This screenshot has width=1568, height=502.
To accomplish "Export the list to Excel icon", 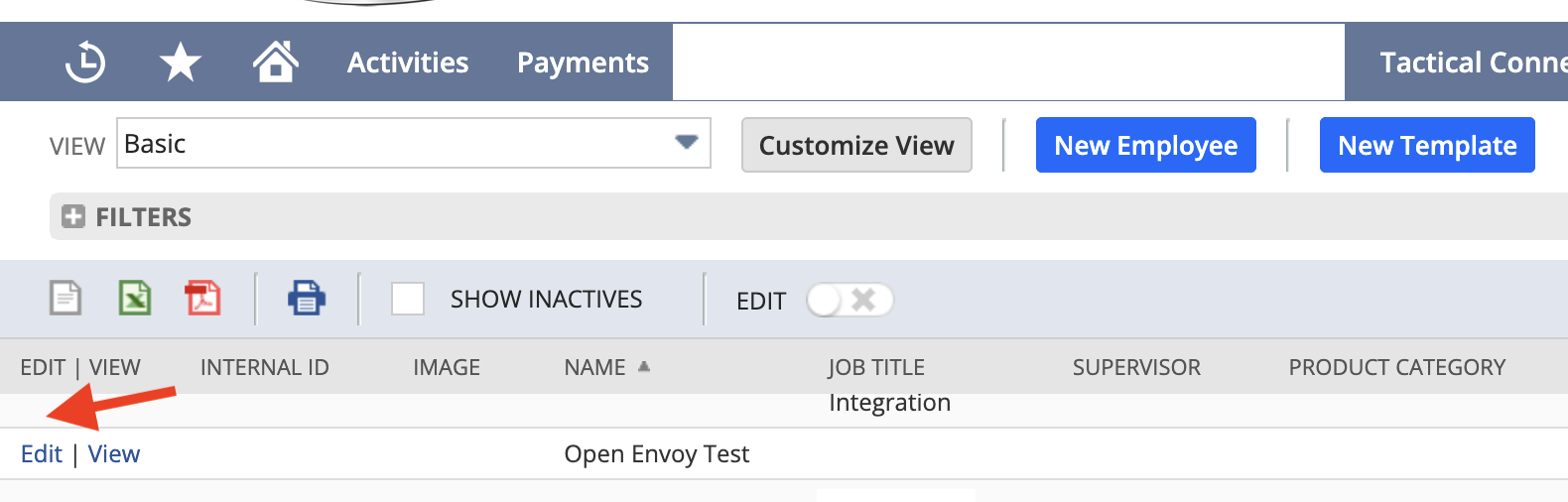I will [135, 298].
